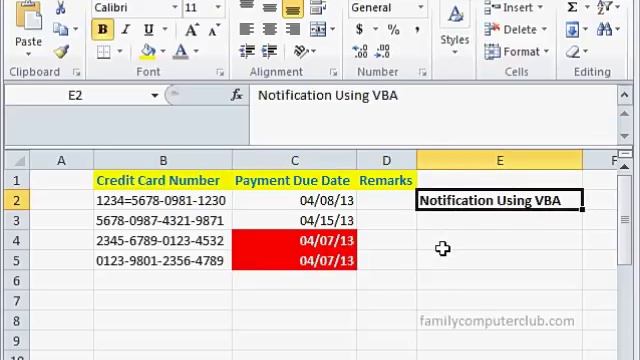The width and height of the screenshot is (640, 360).
Task: Open Number dialog launcher
Action: [x=422, y=72]
